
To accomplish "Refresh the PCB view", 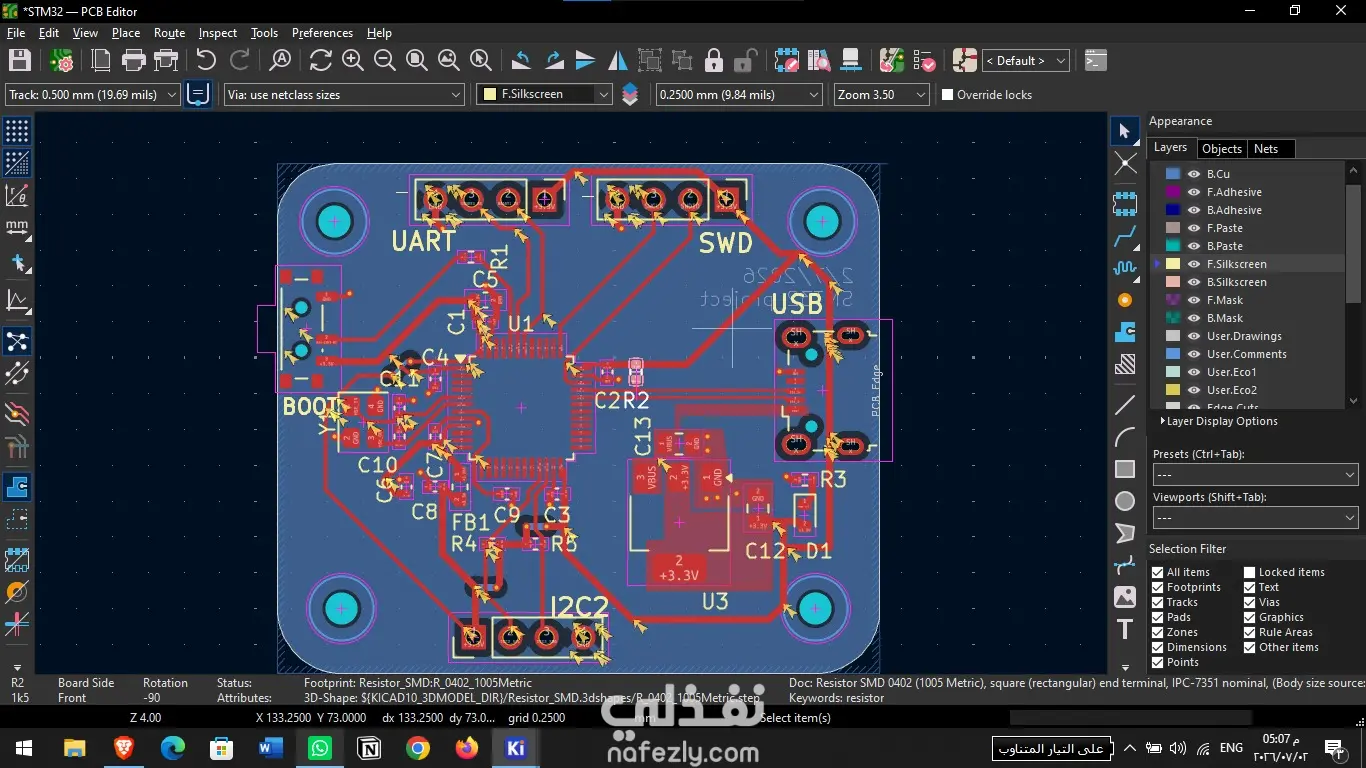I will pyautogui.click(x=320, y=61).
